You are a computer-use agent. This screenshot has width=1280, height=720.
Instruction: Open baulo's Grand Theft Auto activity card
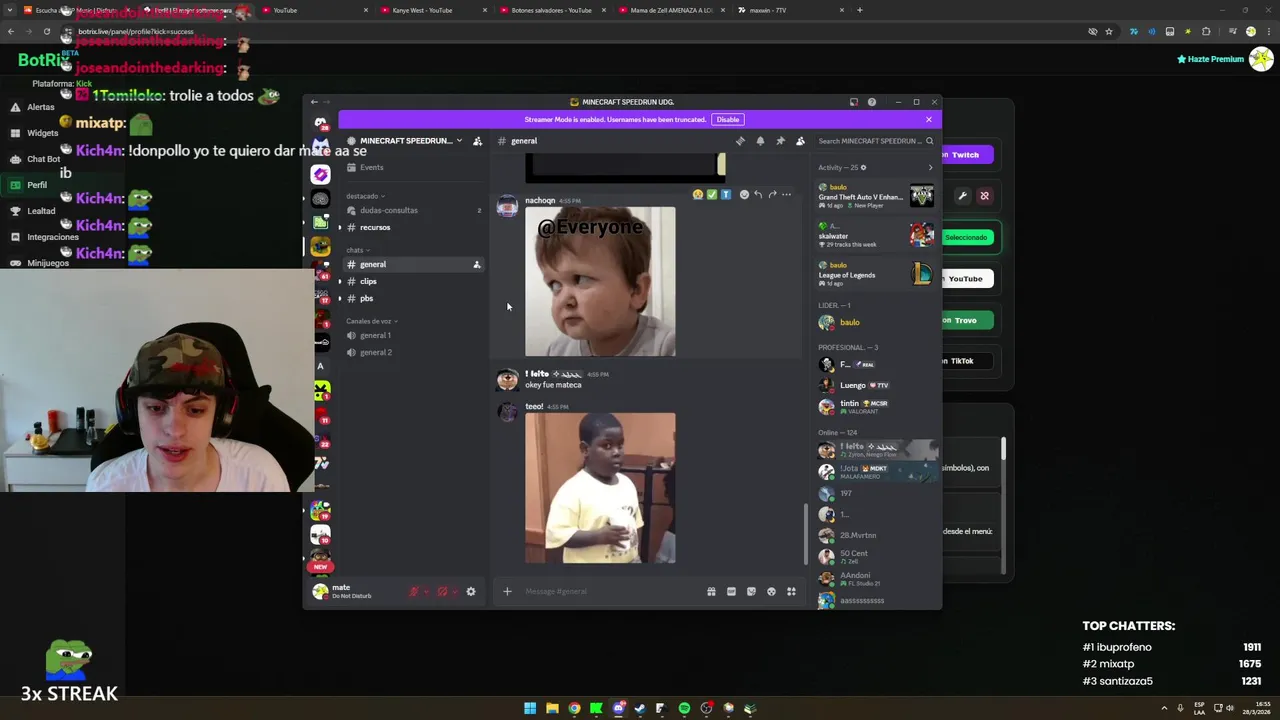coord(876,195)
